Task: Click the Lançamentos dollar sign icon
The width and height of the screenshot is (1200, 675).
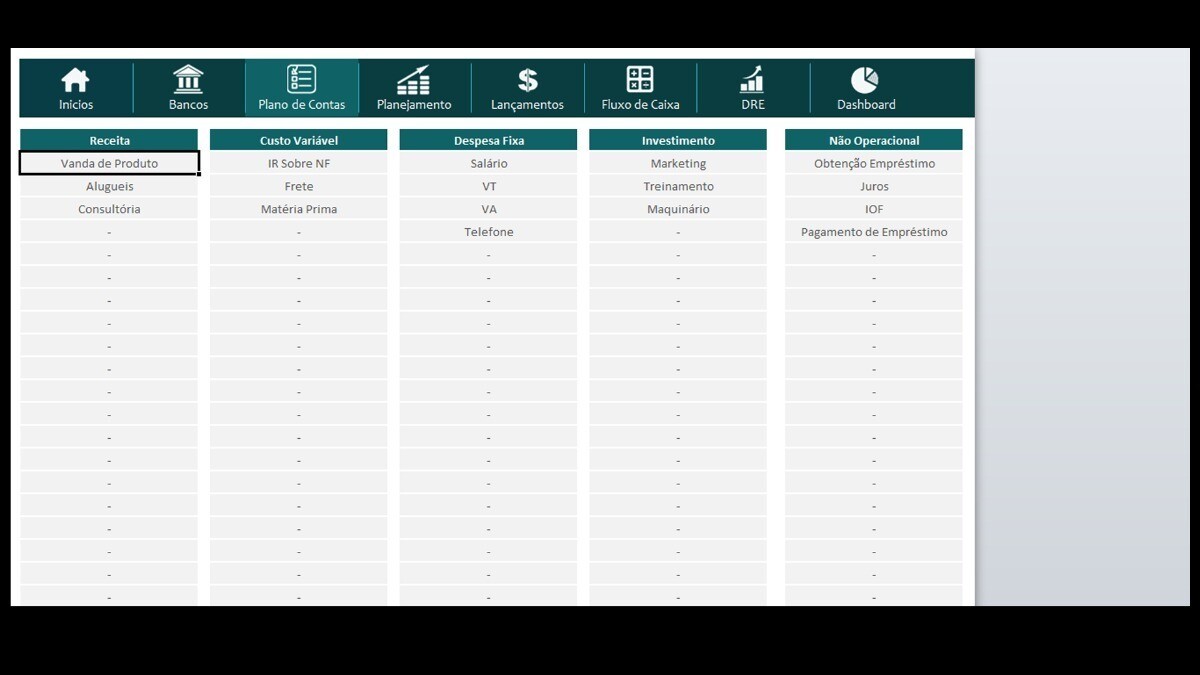Action: coord(527,80)
